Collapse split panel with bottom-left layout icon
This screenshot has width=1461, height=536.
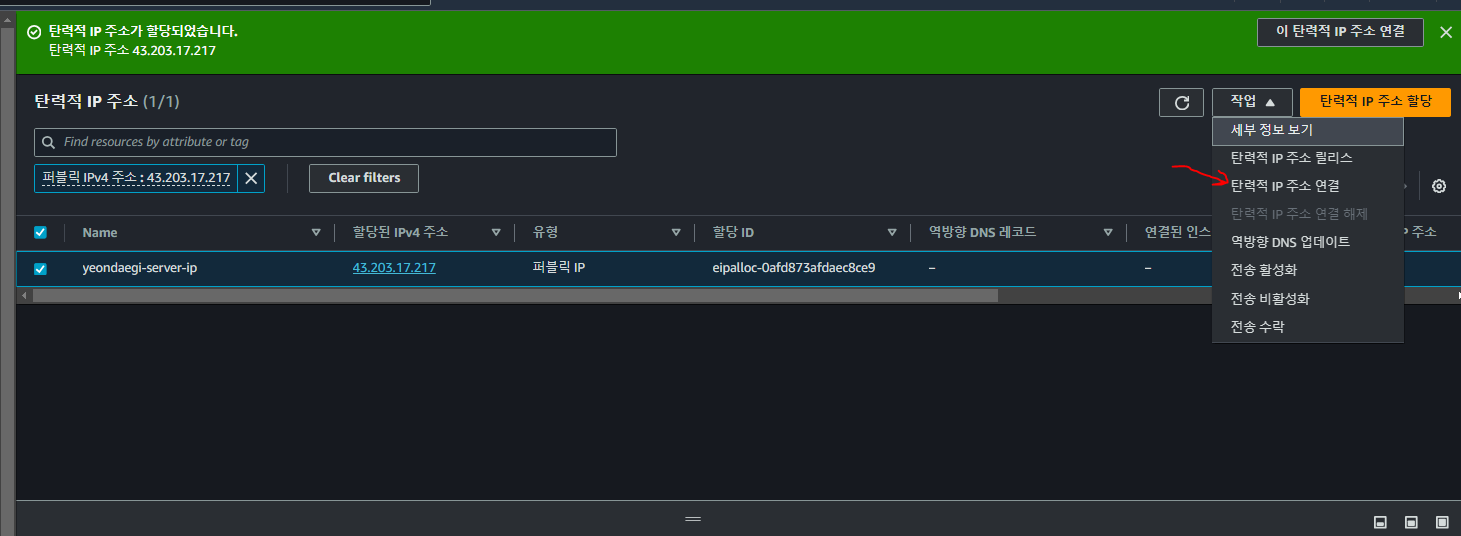(x=1380, y=522)
